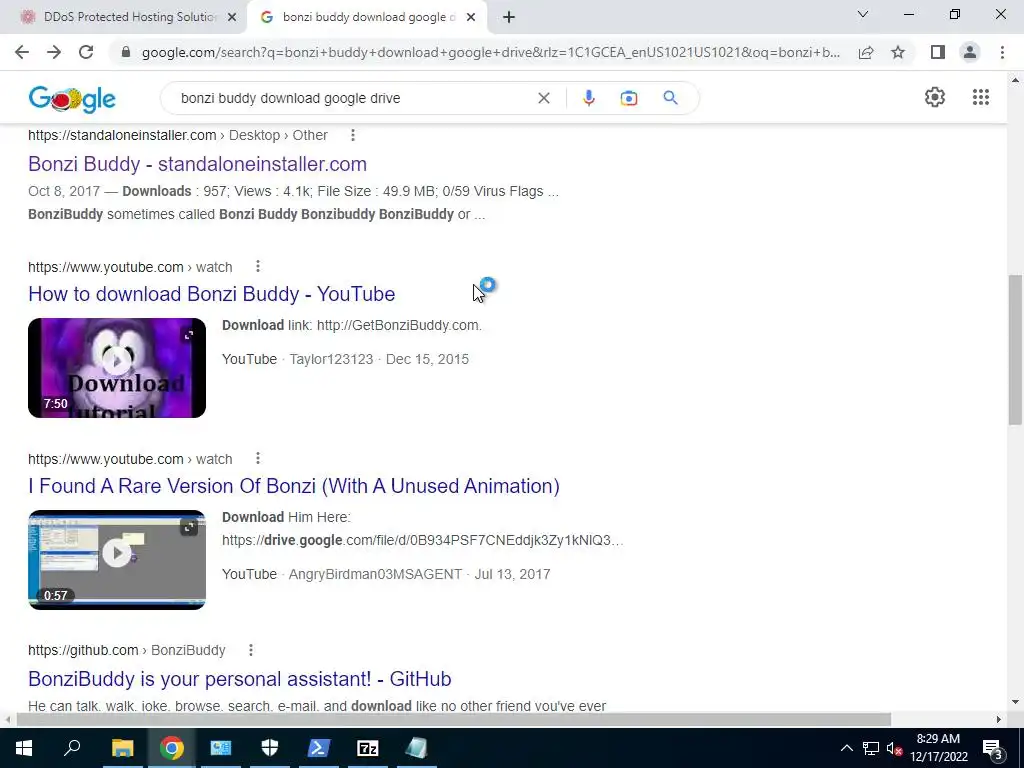Open the taskbar clock showing 8:29 AM
This screenshot has height=768, width=1024.
[938, 748]
